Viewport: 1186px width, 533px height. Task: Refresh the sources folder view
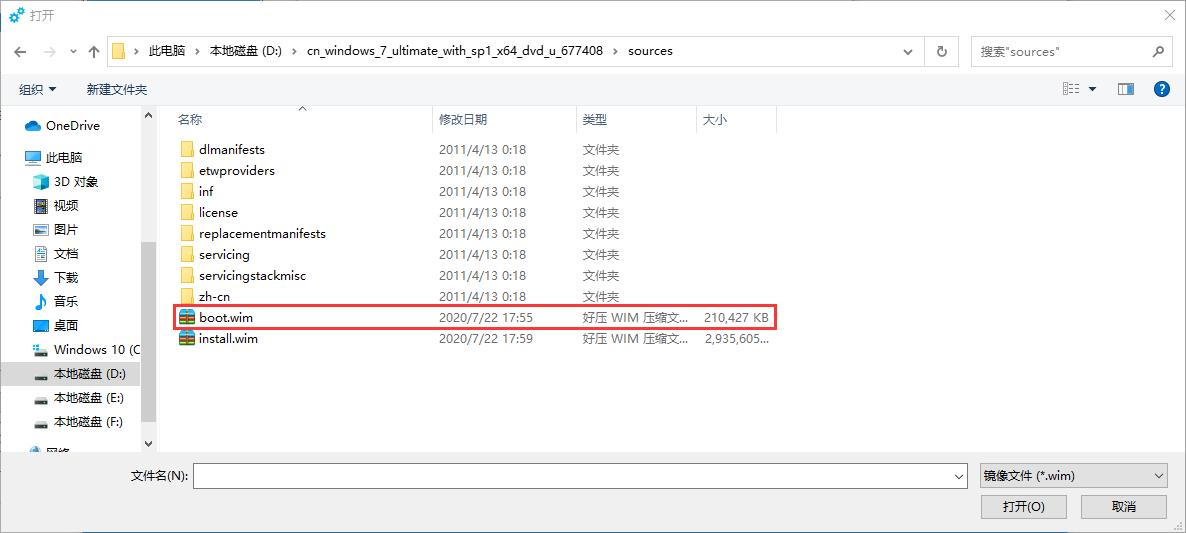(942, 51)
